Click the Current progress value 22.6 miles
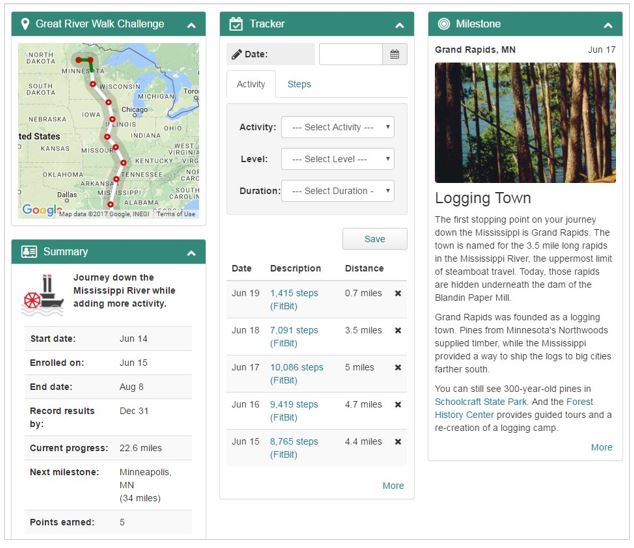 (141, 448)
